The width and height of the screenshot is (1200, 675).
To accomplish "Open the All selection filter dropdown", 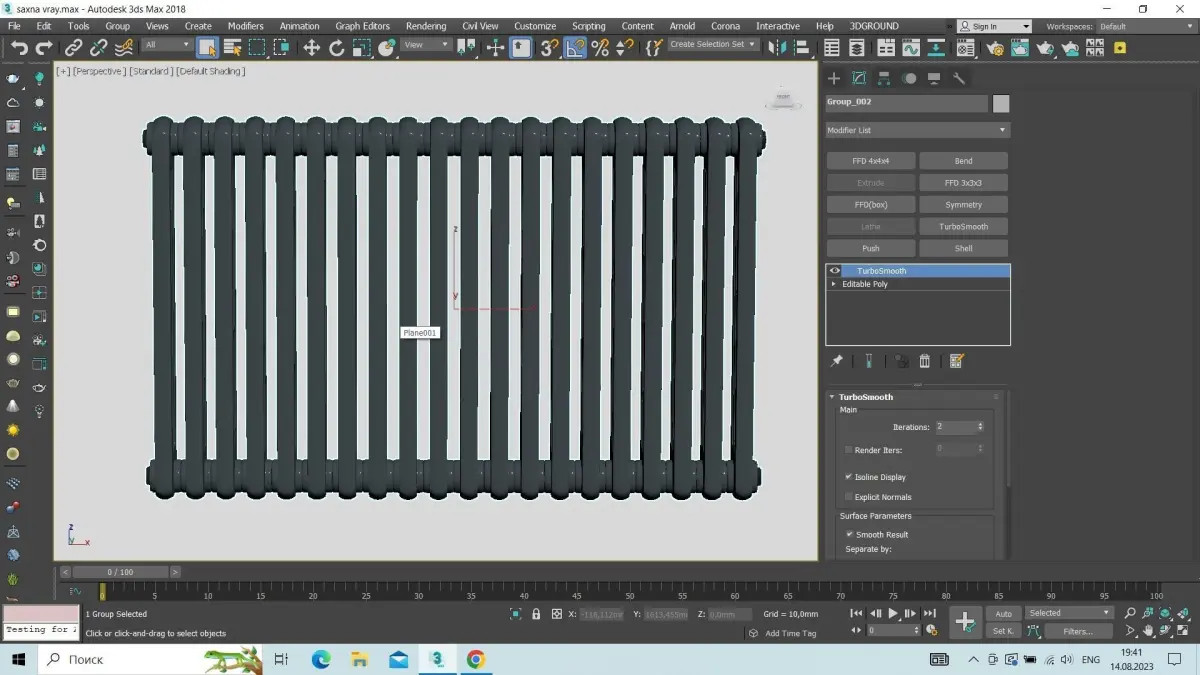I will point(167,45).
